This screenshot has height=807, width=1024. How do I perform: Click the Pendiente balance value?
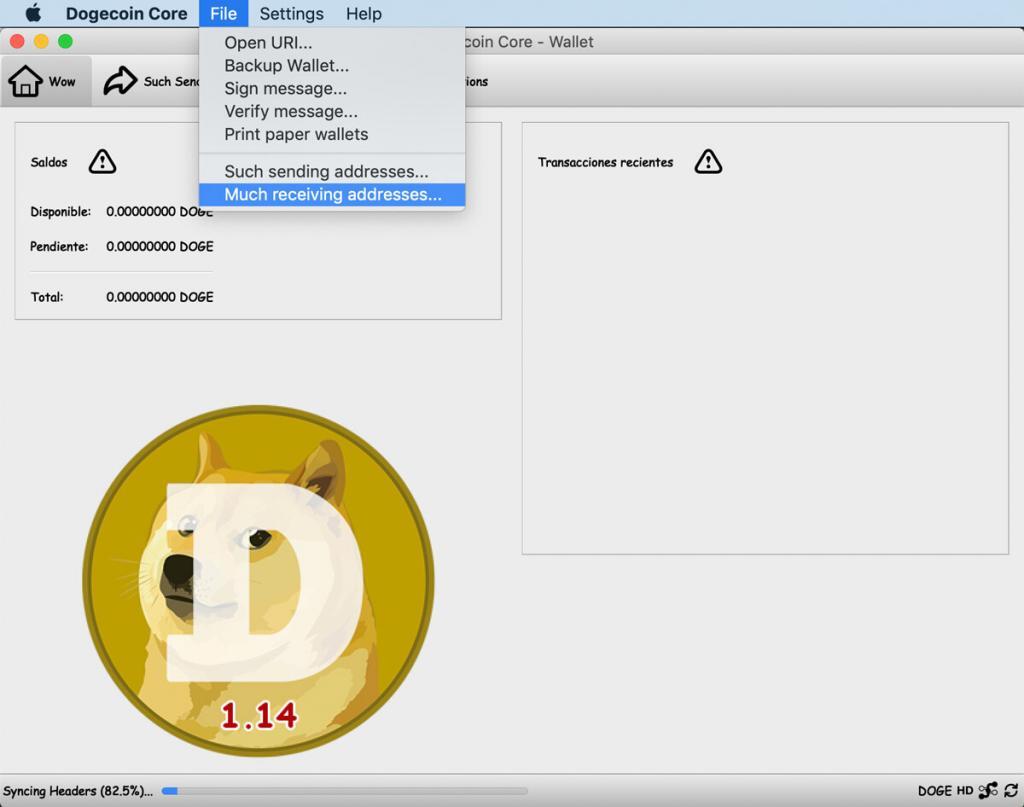(x=159, y=246)
